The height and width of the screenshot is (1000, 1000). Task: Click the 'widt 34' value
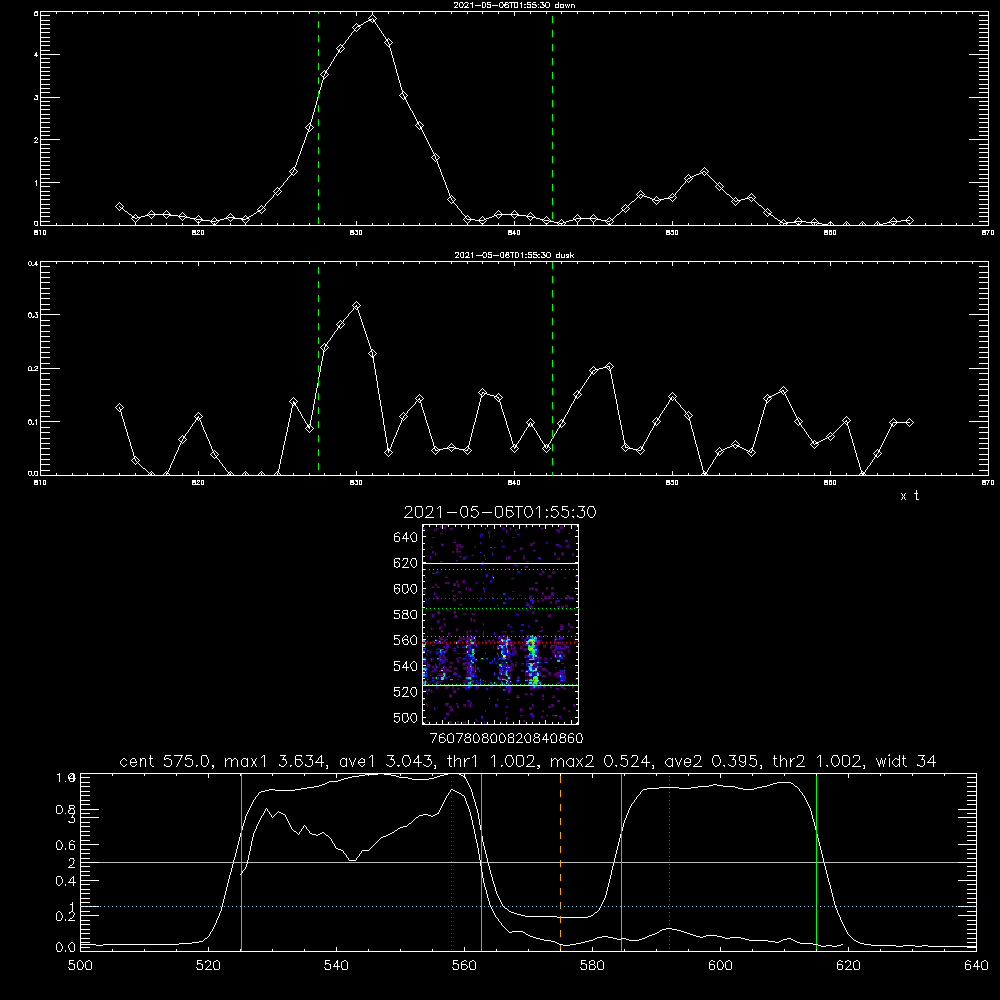point(906,761)
